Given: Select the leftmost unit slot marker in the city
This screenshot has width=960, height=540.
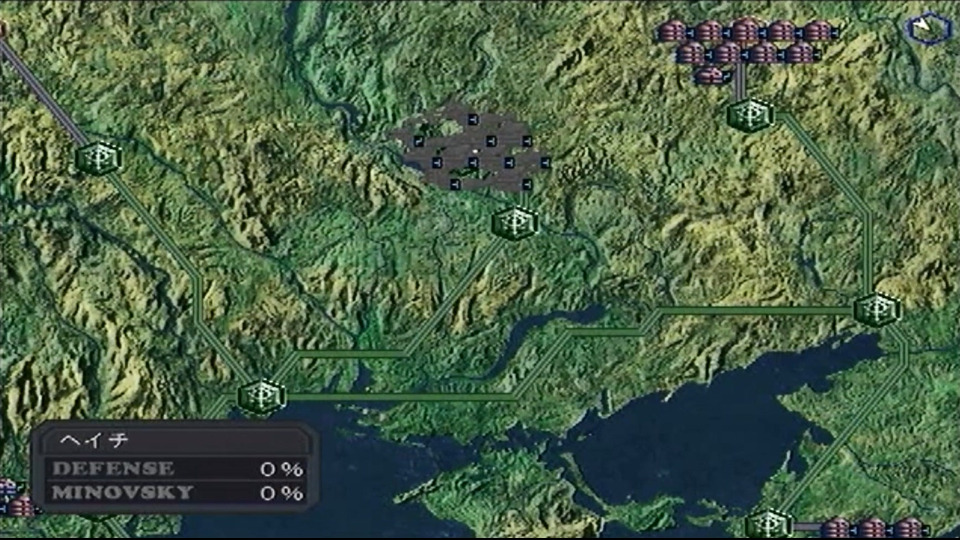Looking at the screenshot, I should (x=419, y=141).
